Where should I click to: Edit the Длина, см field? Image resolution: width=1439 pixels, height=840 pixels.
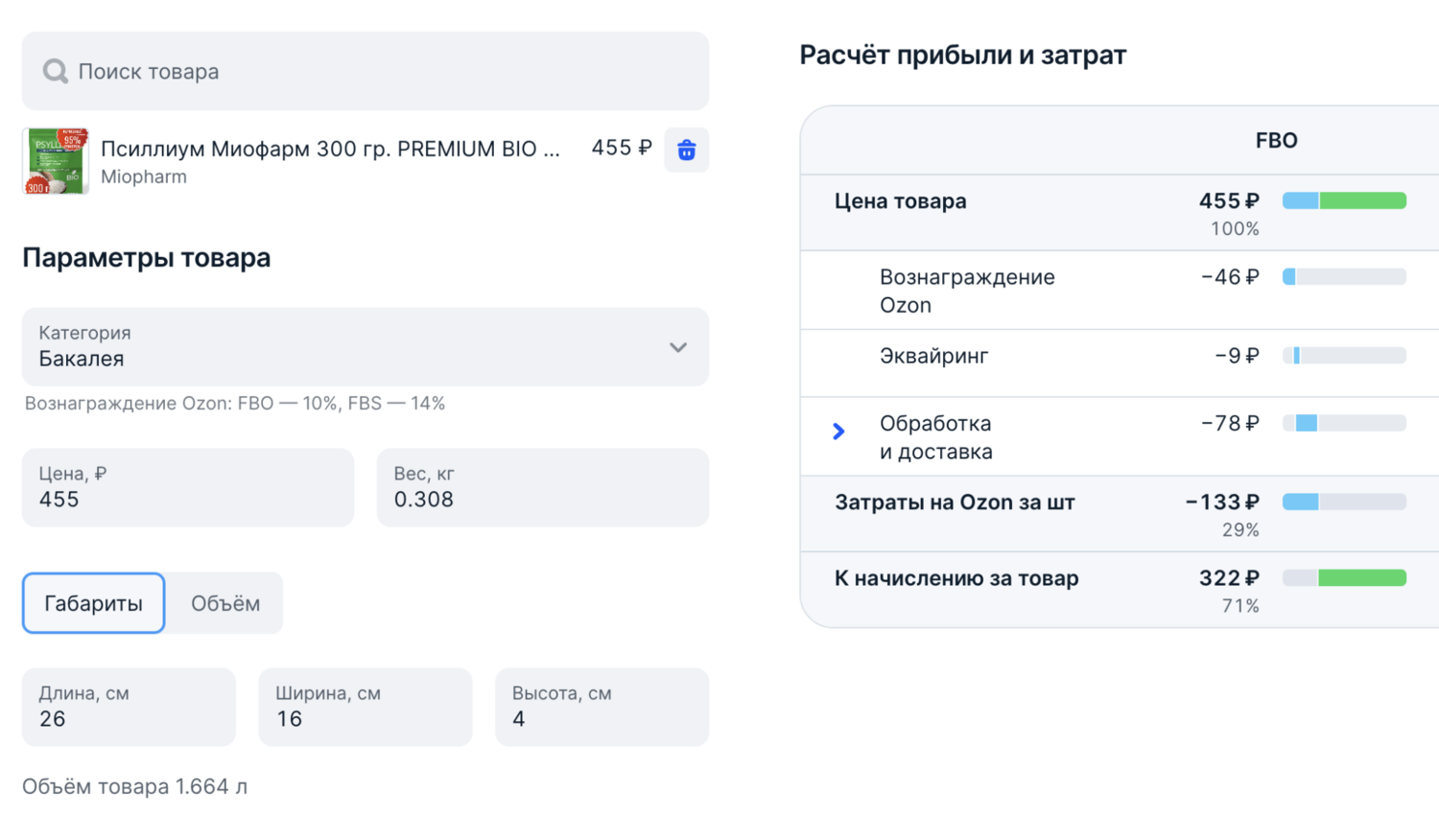[x=129, y=708]
